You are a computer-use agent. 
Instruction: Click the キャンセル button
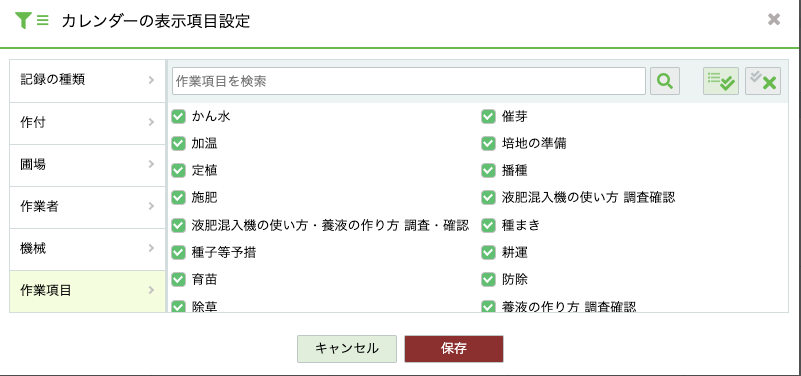(347, 348)
